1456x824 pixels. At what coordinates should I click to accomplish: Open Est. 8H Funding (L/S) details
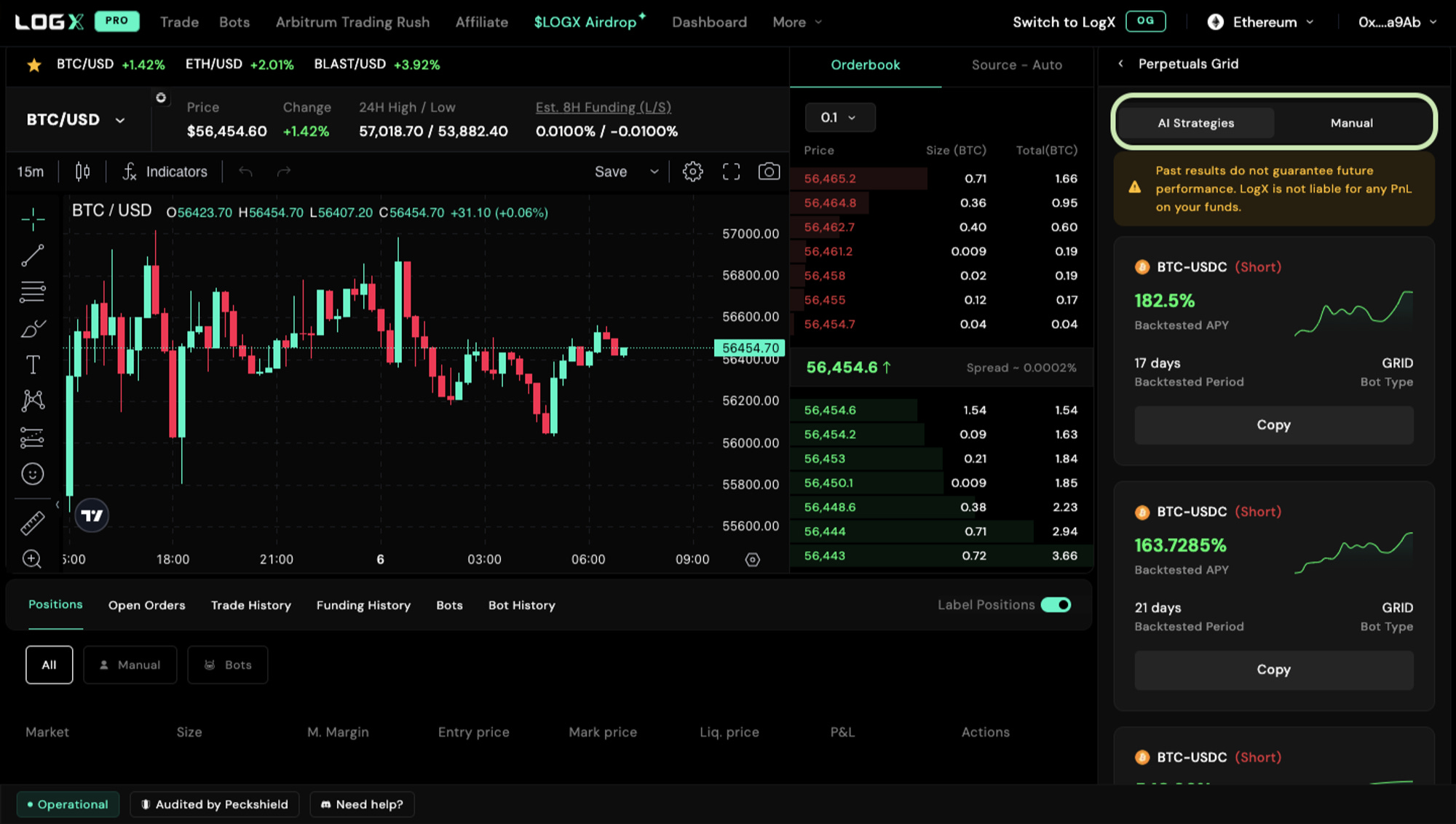(604, 108)
